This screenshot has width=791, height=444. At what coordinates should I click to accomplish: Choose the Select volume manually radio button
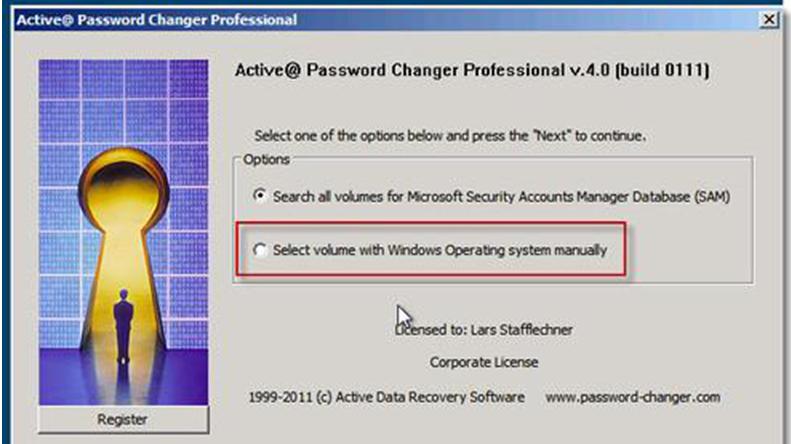[261, 251]
